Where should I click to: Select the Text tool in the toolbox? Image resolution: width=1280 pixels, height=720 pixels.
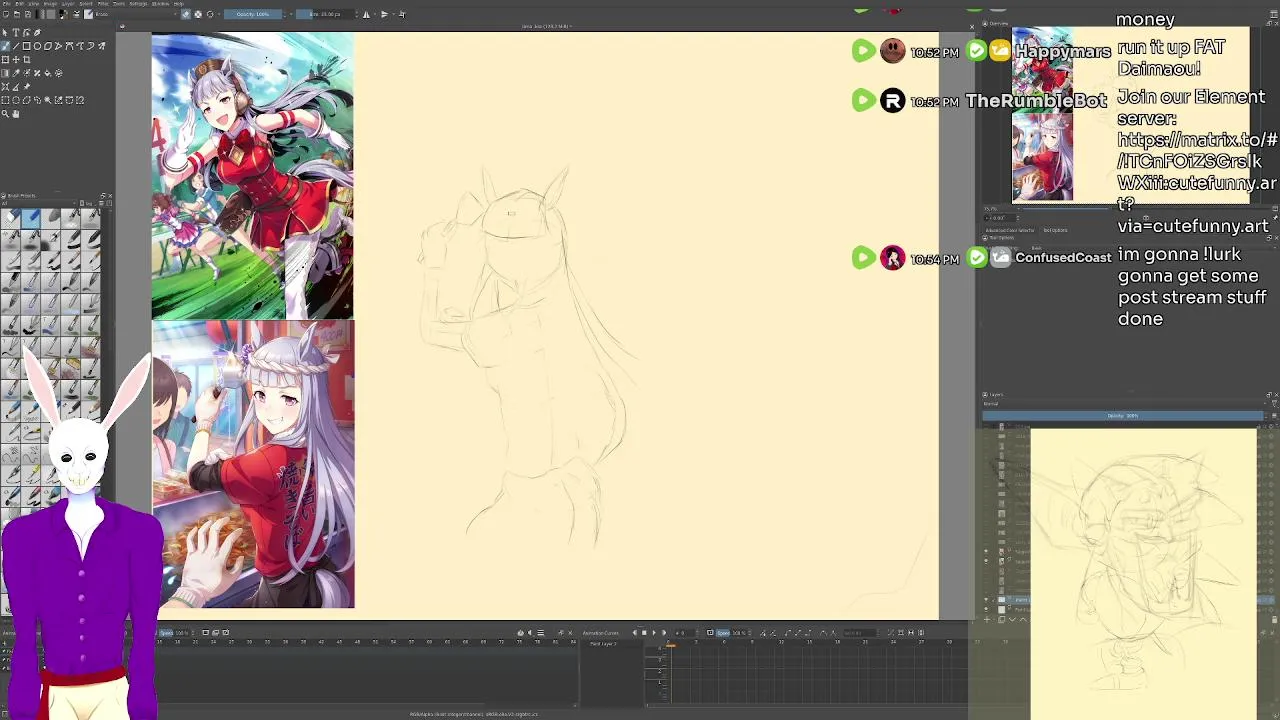15,33
